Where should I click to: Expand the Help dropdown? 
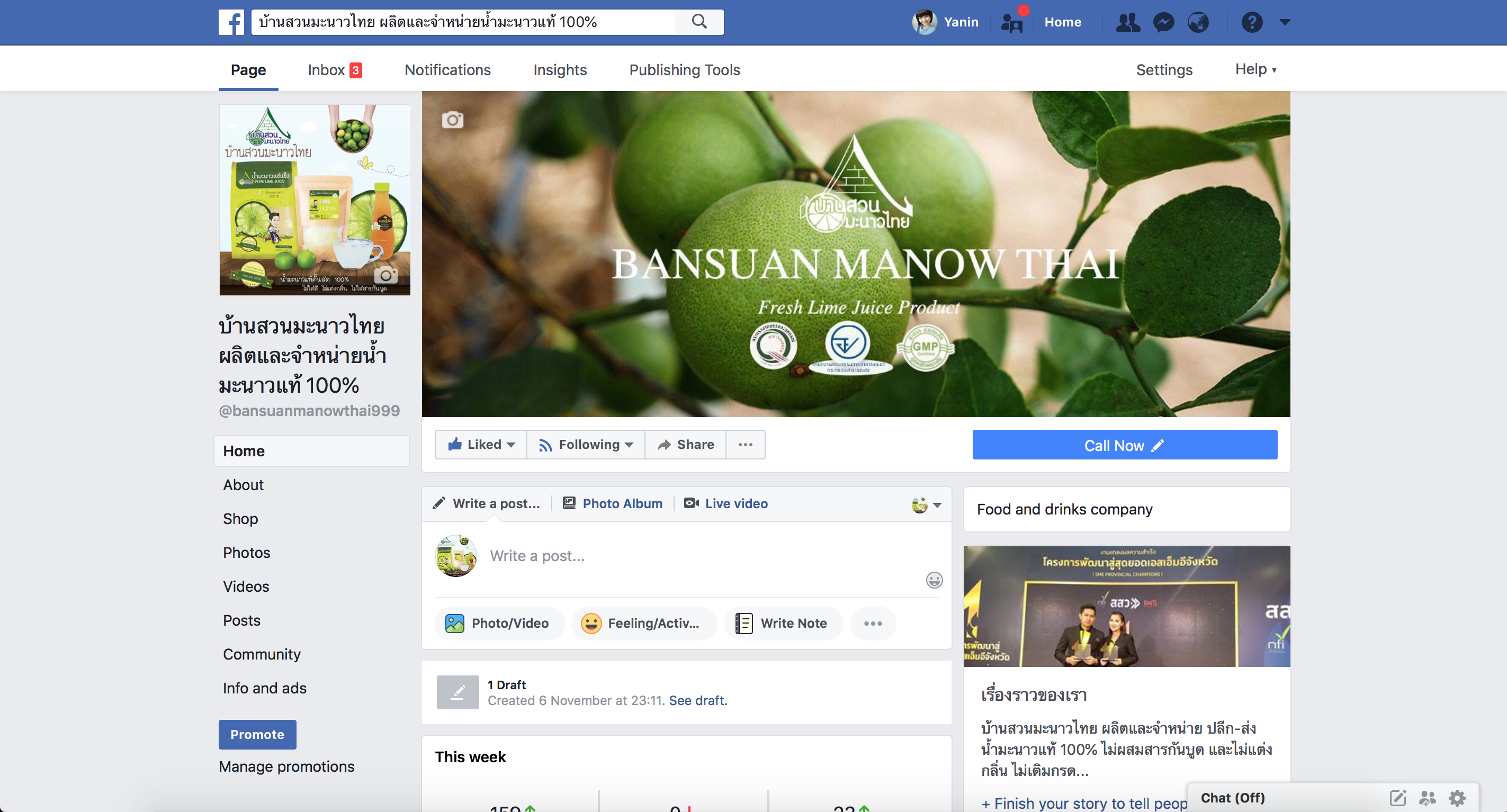1255,69
